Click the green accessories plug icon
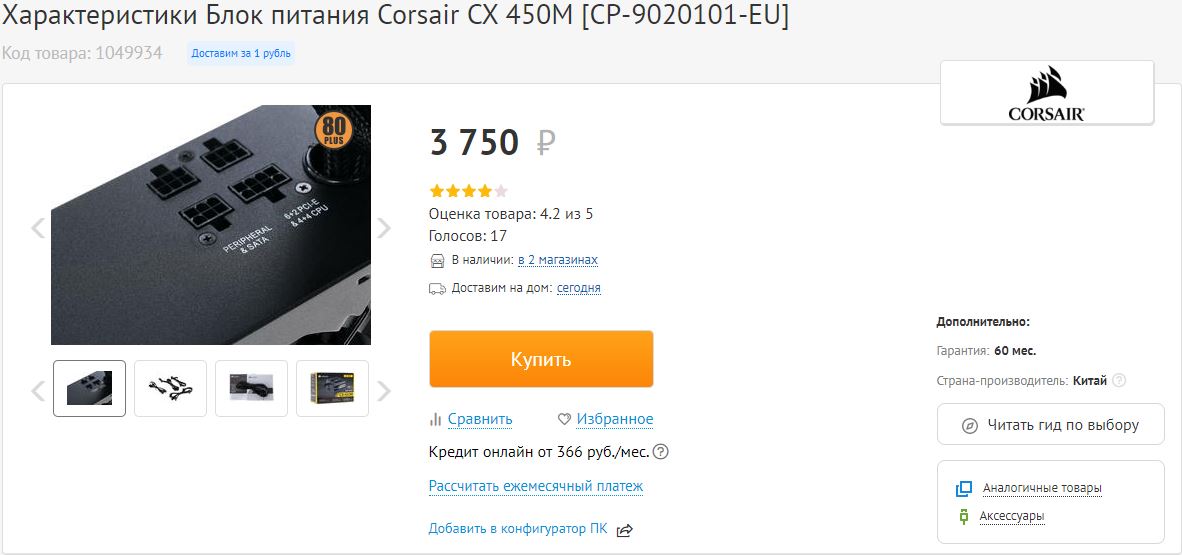The image size is (1182, 555). point(963,517)
